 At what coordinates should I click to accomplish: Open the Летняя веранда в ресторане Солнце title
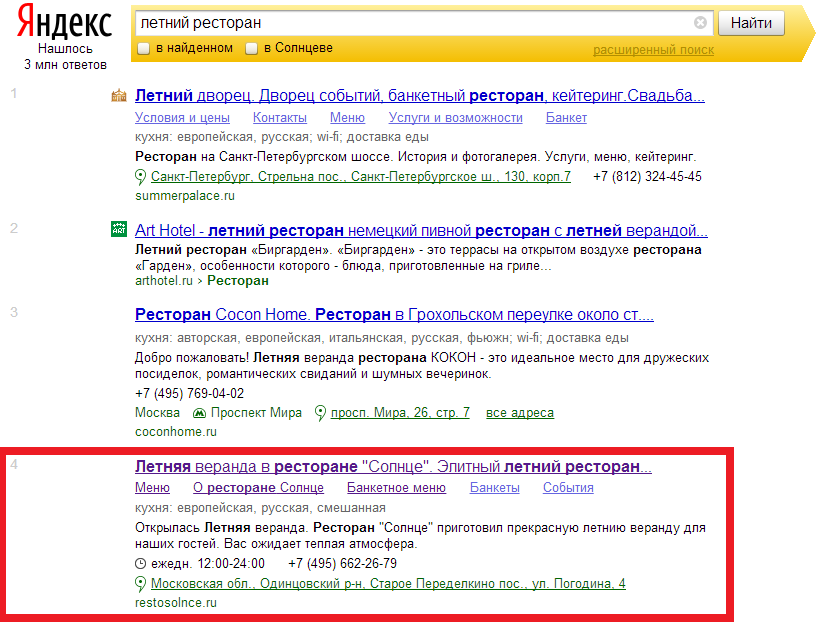point(393,467)
